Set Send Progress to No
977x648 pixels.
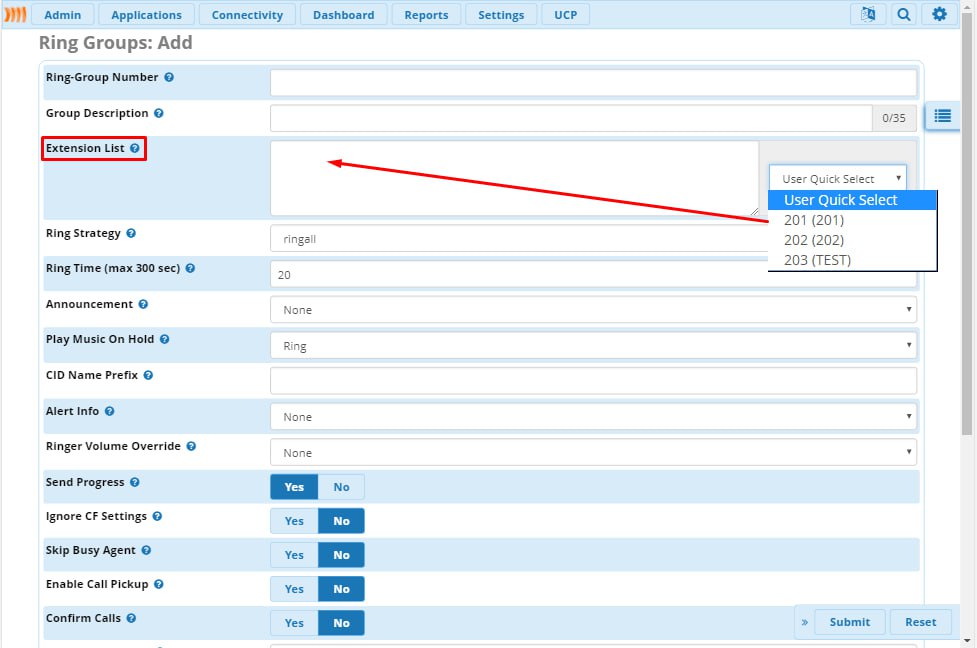[x=341, y=487]
